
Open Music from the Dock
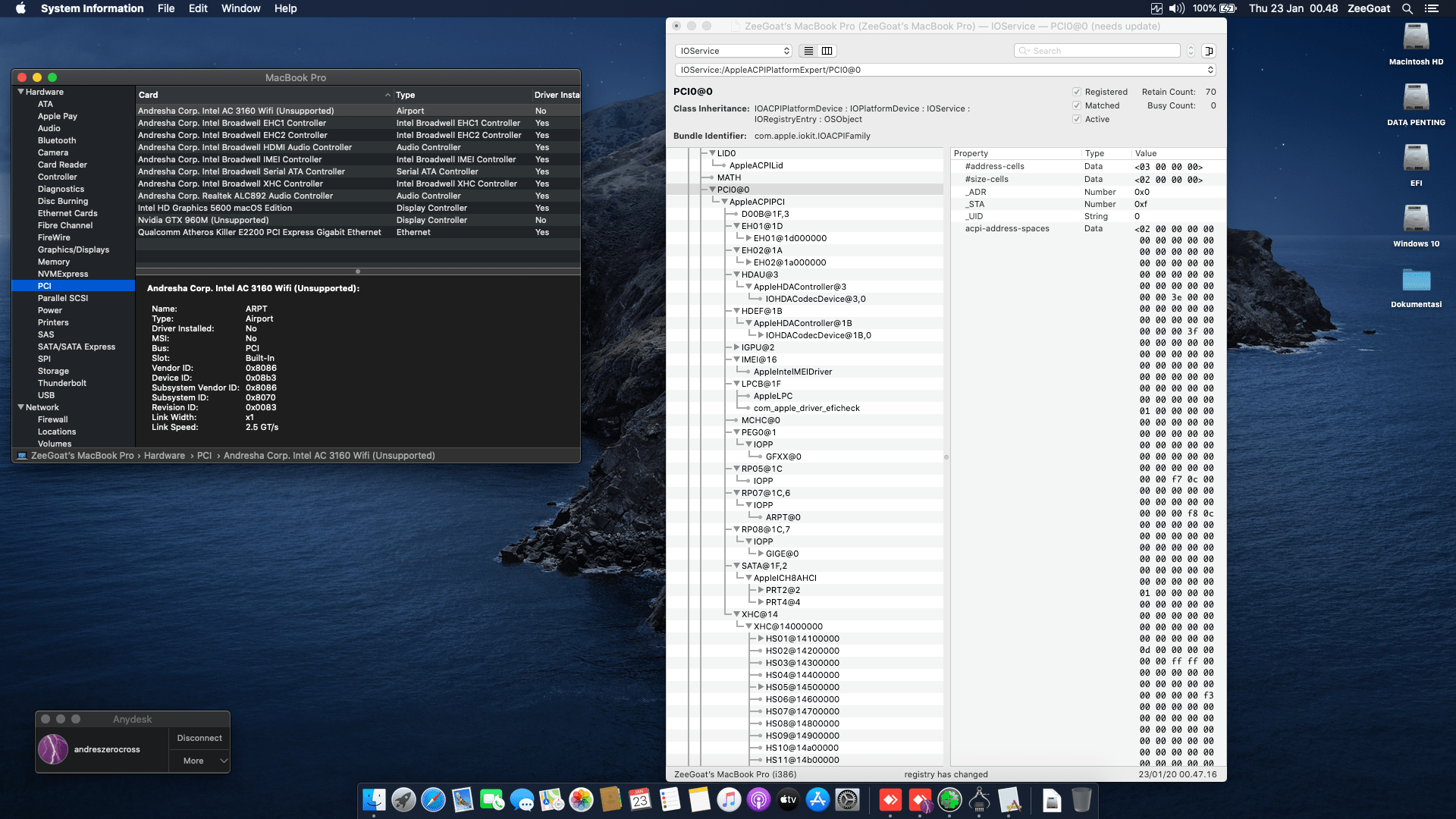point(729,799)
